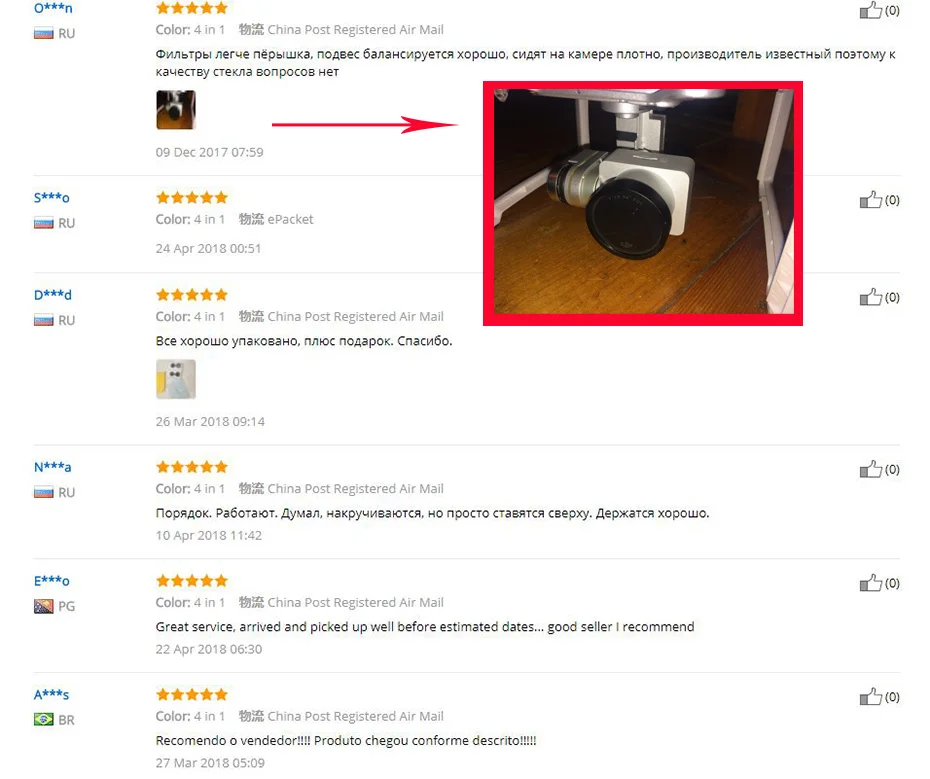The image size is (930, 779).
Task: Click the Papua New Guinea flag icon
Action: (x=43, y=606)
